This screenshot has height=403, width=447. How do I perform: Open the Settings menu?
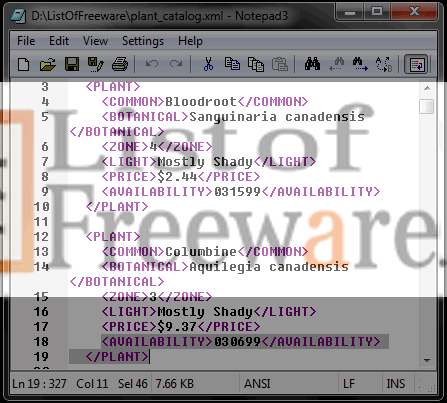click(x=143, y=41)
